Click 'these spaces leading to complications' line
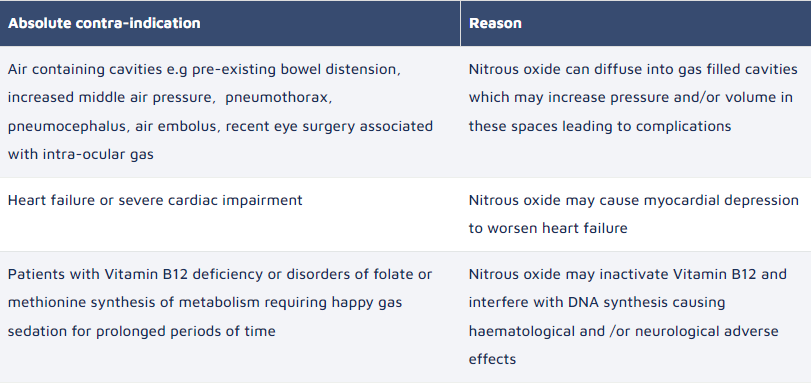This screenshot has height=383, width=811. (x=600, y=126)
